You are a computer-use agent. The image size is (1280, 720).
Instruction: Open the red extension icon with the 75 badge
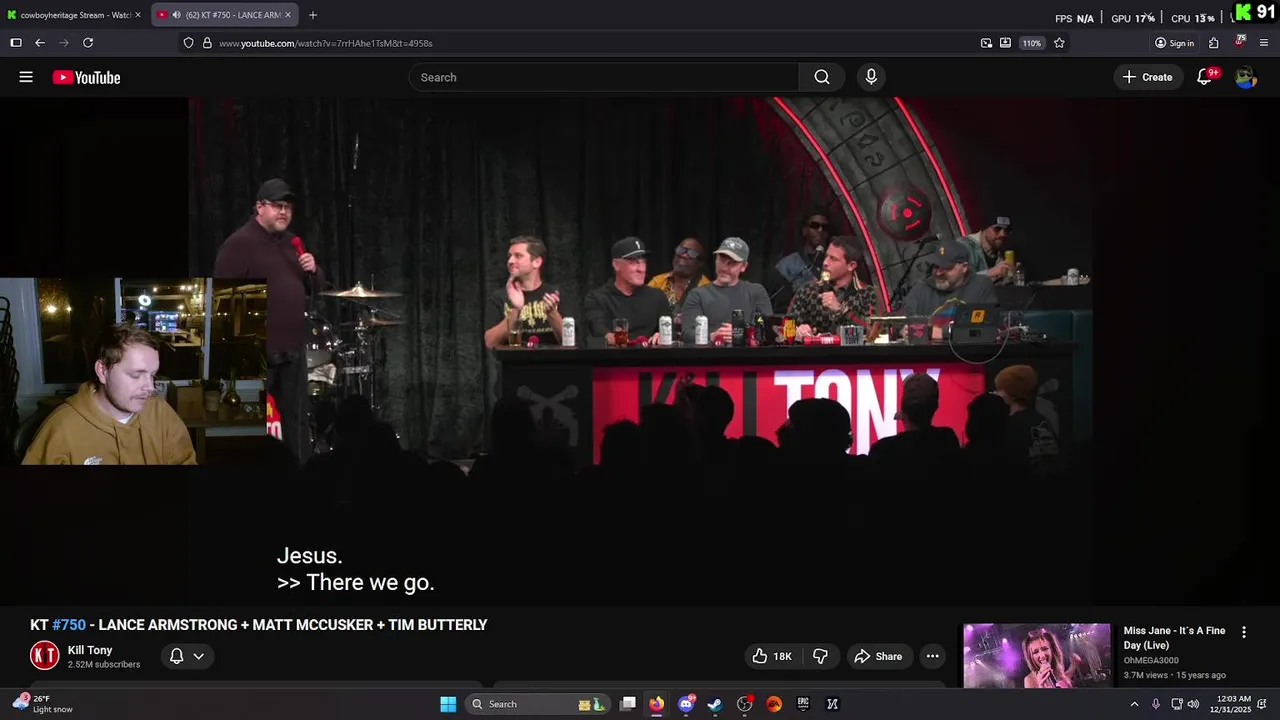click(x=1240, y=42)
